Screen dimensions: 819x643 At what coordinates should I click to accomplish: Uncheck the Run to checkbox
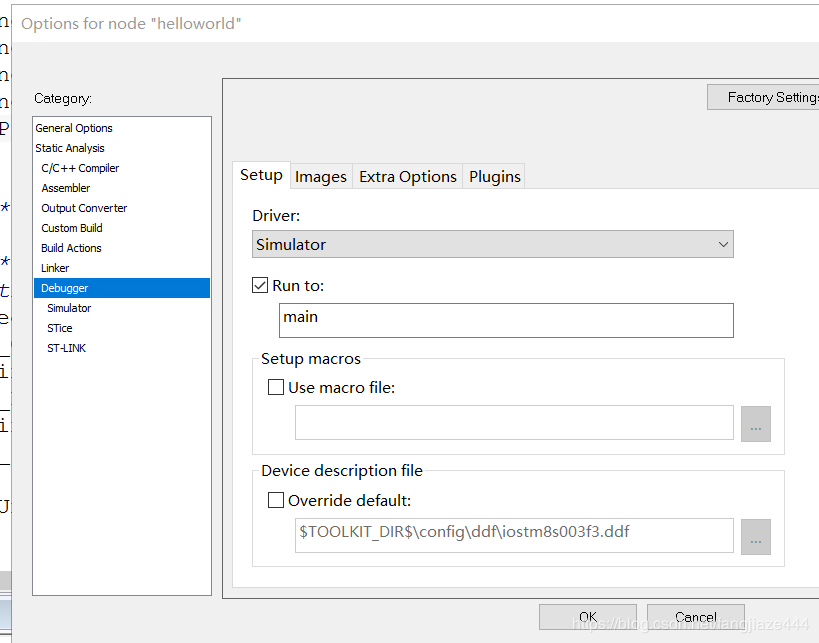click(261, 286)
